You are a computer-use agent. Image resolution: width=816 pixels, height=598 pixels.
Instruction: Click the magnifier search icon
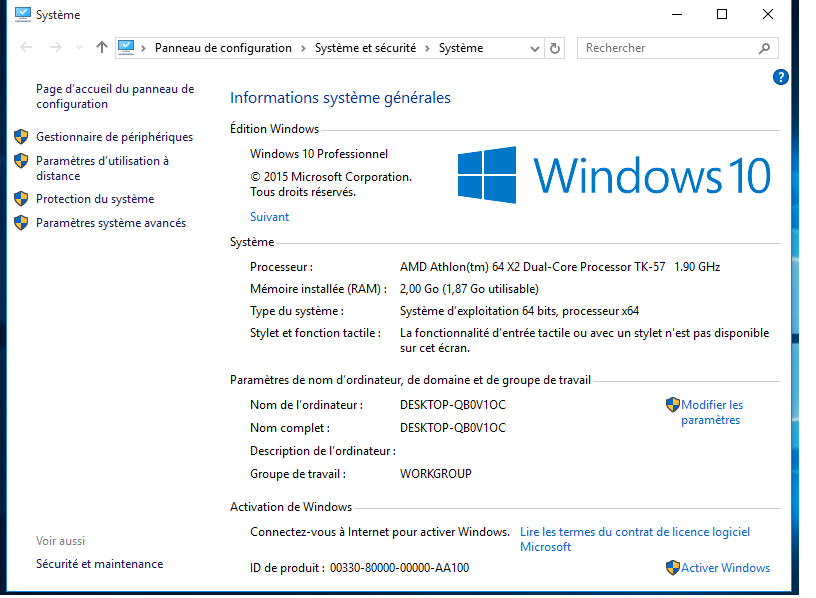(764, 48)
